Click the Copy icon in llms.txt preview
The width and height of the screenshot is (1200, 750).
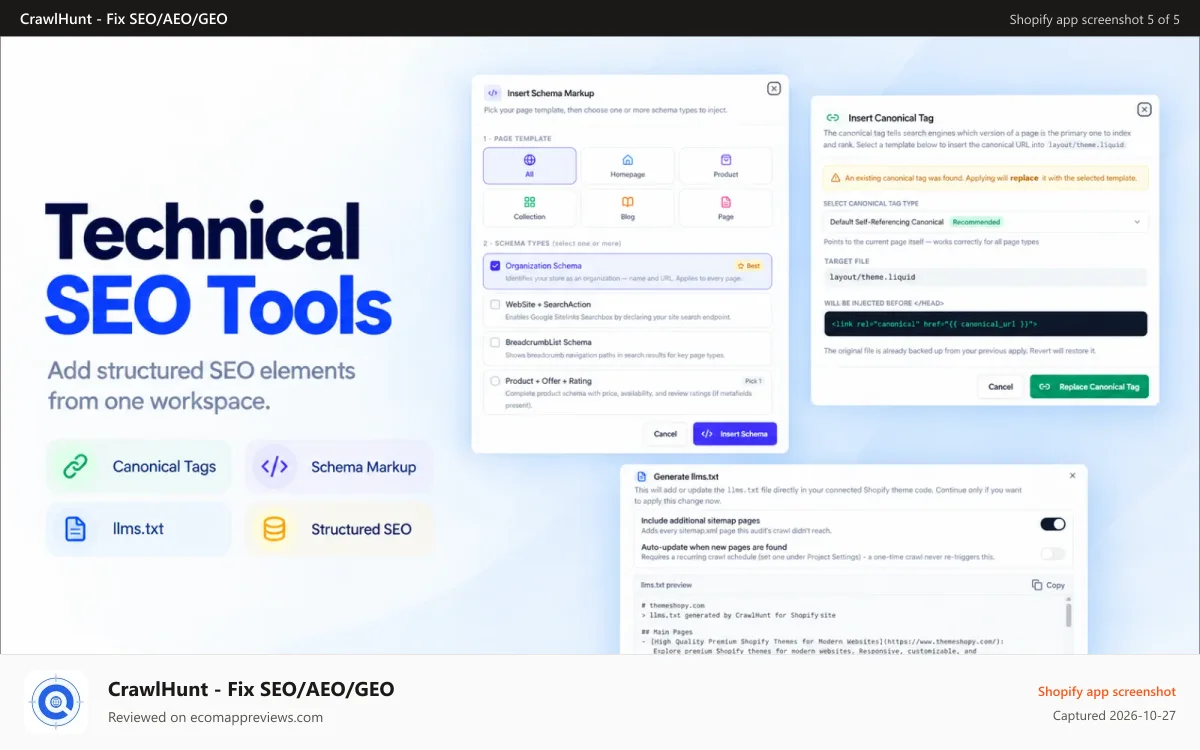click(1037, 585)
